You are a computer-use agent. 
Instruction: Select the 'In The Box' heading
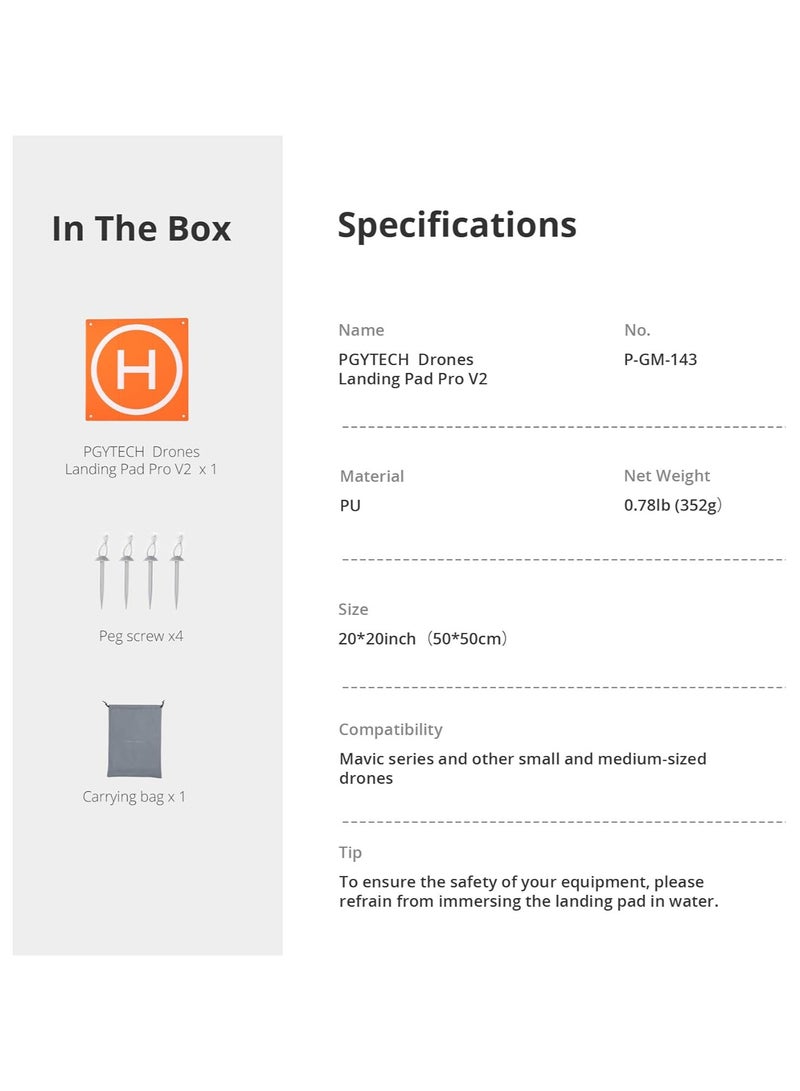141,229
